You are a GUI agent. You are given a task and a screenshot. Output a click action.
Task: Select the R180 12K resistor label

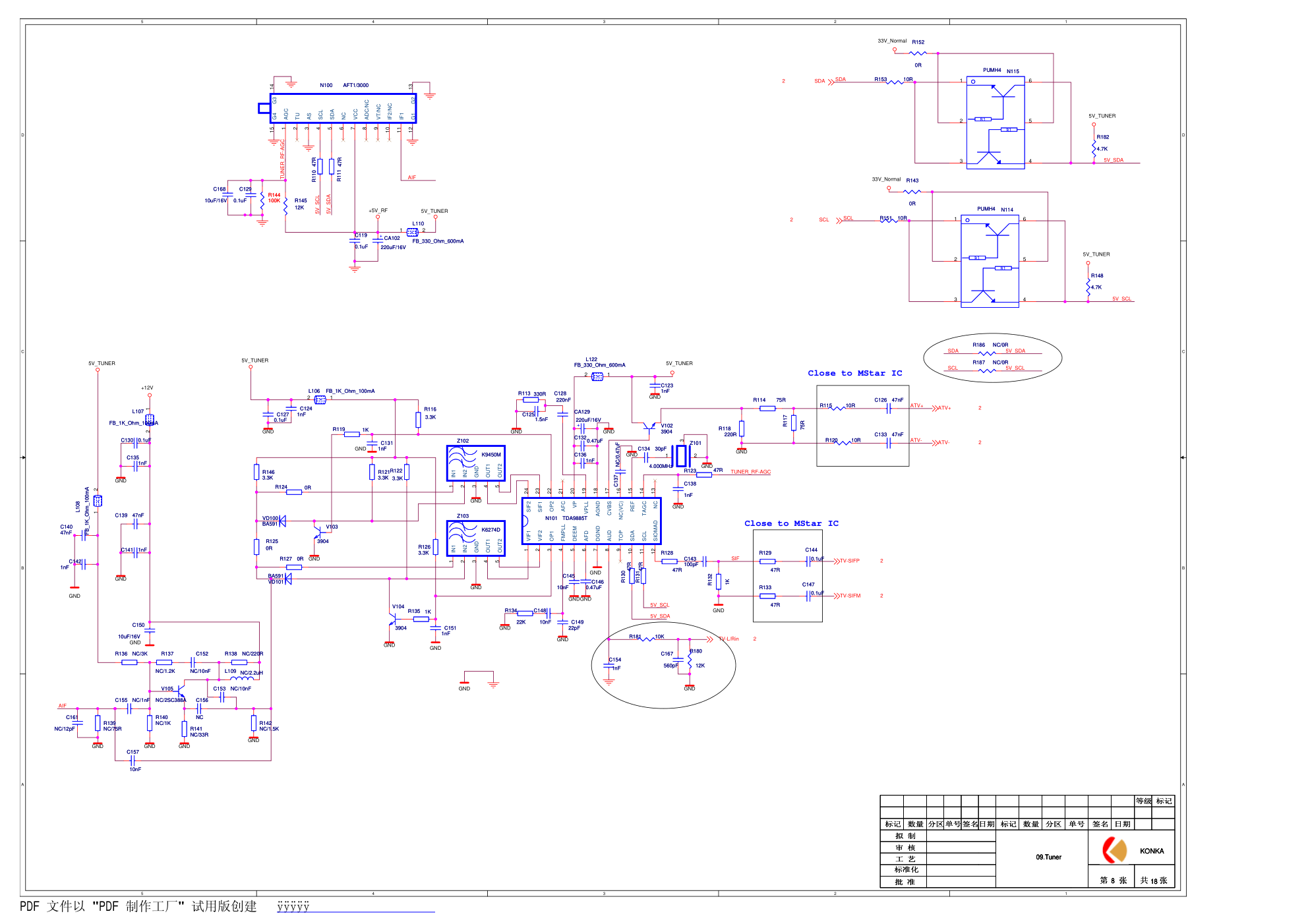pyautogui.click(x=697, y=658)
